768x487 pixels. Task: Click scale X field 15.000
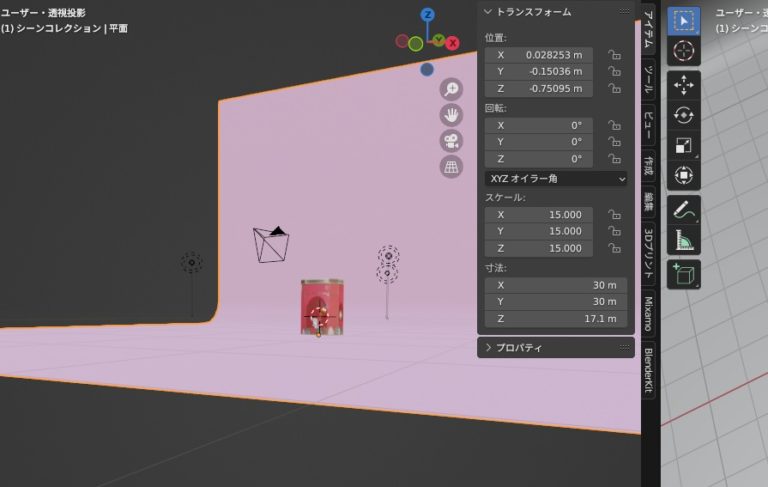point(539,215)
